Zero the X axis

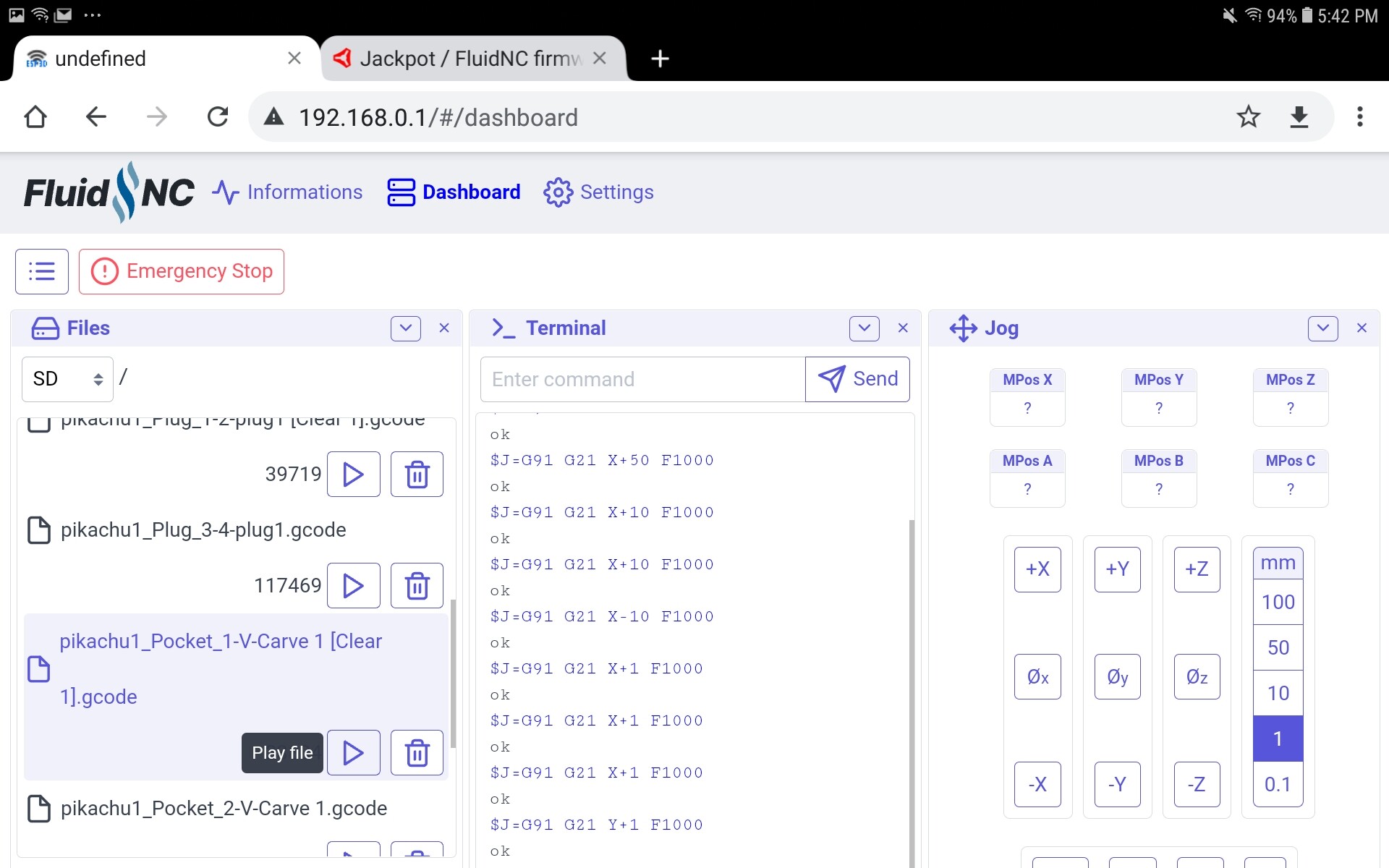(1037, 677)
